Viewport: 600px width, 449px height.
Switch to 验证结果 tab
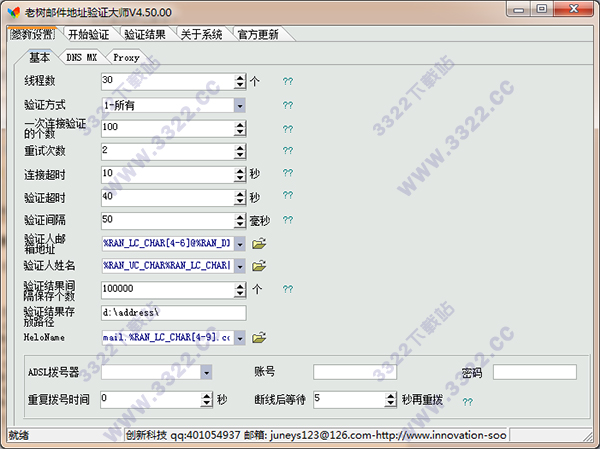(x=145, y=34)
